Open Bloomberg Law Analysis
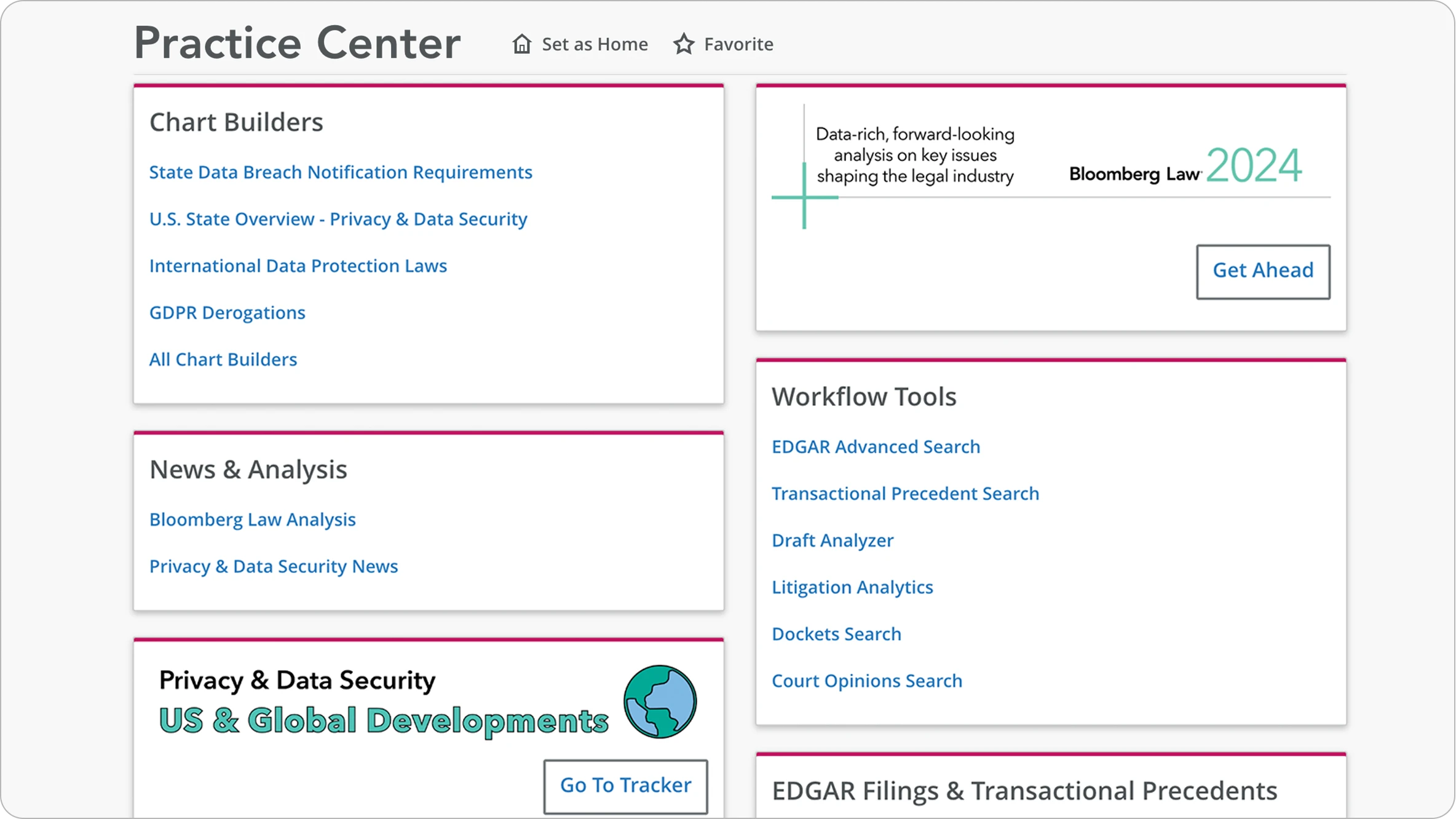 (x=252, y=520)
